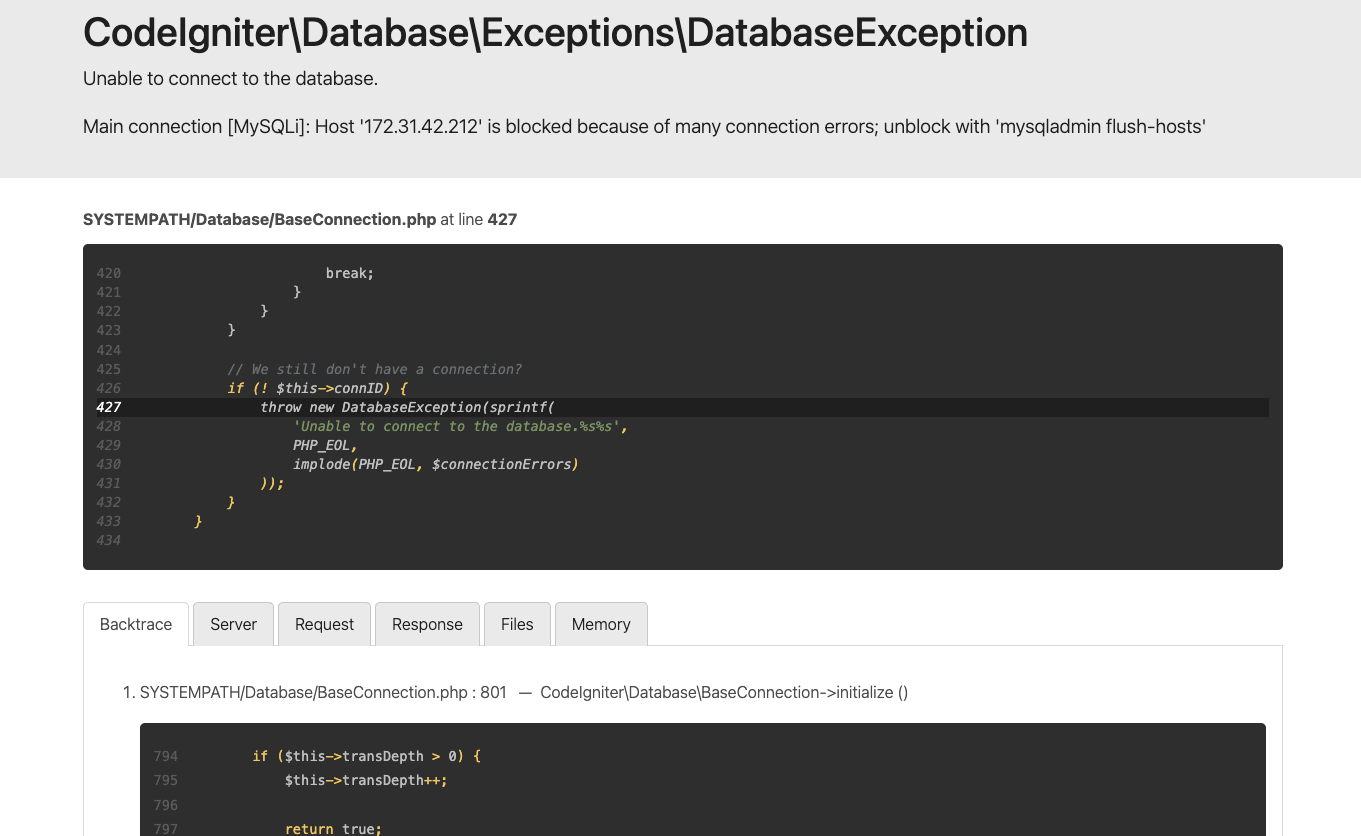Click the 'SYSTEMPATH/Database/BaseConnection.php at line 427' file path
The width and height of the screenshot is (1361, 836).
pyautogui.click(x=300, y=219)
